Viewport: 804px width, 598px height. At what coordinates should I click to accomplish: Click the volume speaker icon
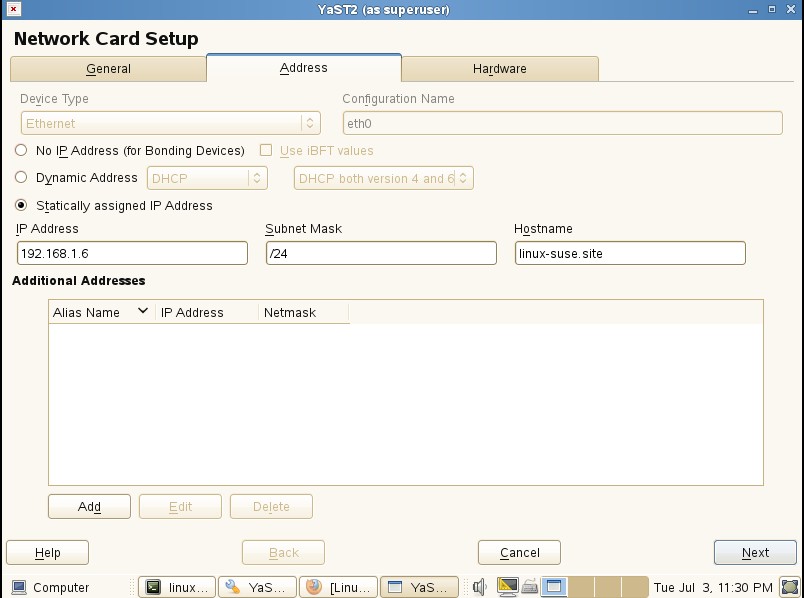[x=480, y=587]
